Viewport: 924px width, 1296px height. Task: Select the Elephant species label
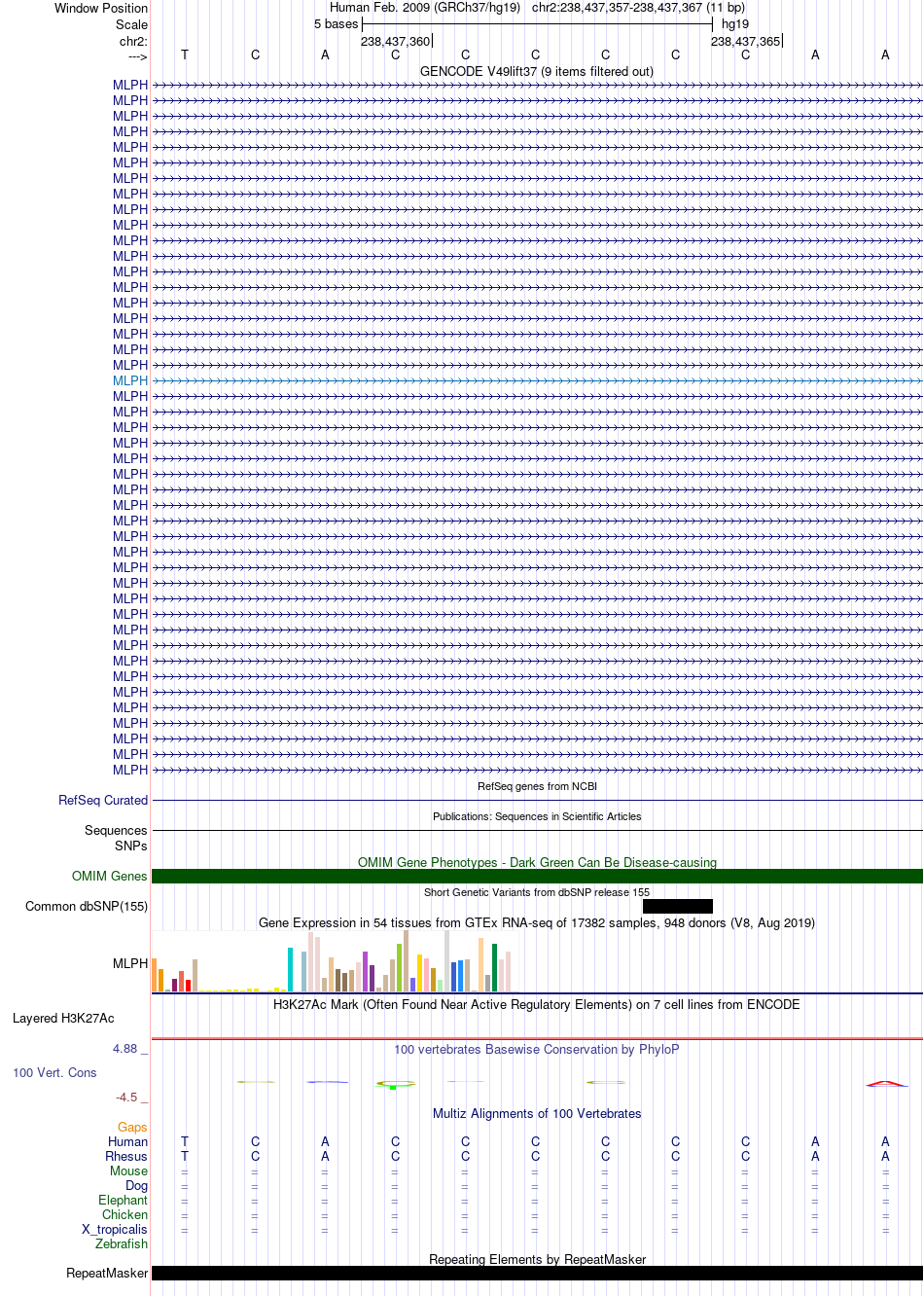click(x=124, y=1201)
